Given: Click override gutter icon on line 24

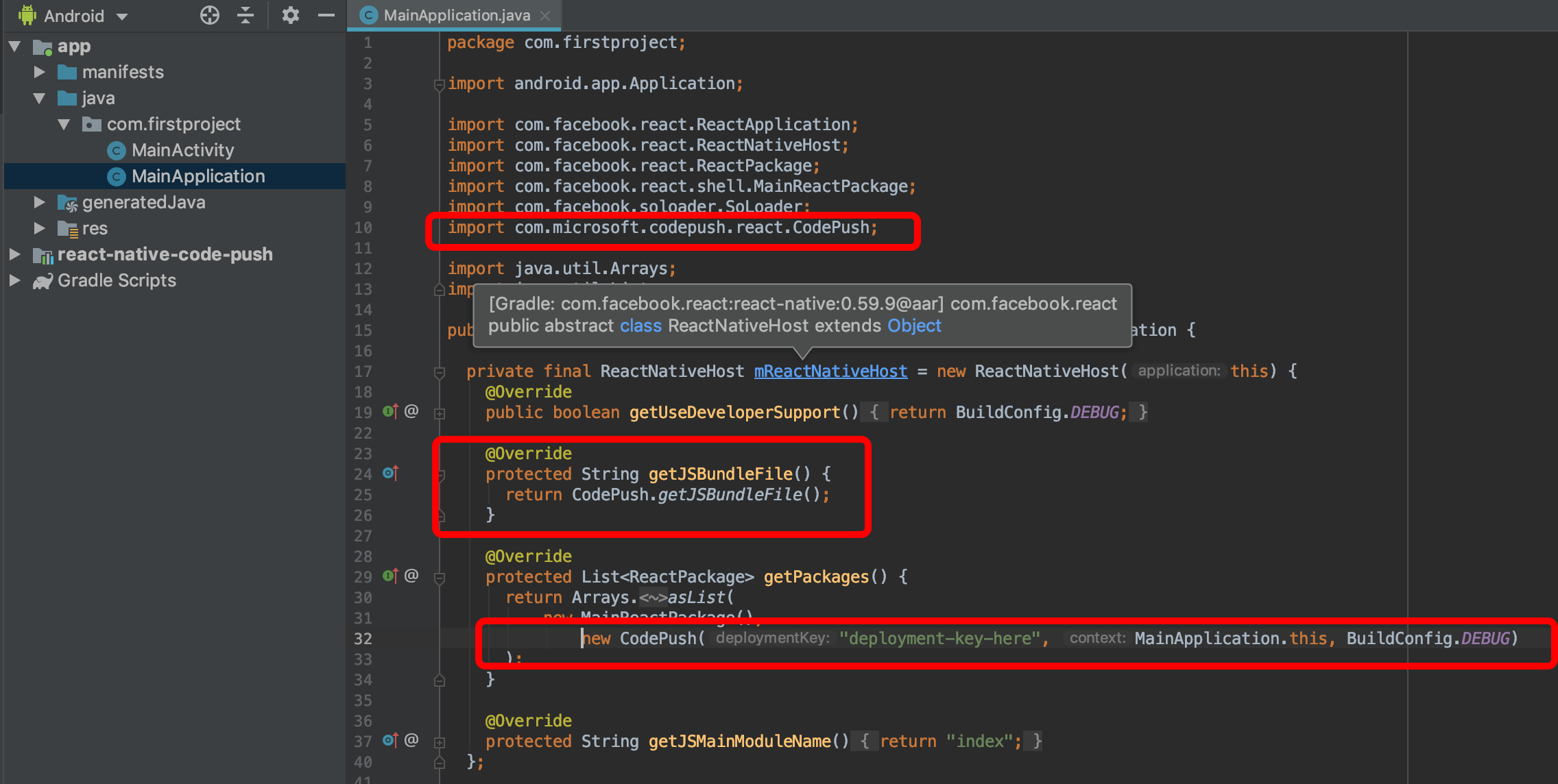Looking at the screenshot, I should [x=390, y=473].
